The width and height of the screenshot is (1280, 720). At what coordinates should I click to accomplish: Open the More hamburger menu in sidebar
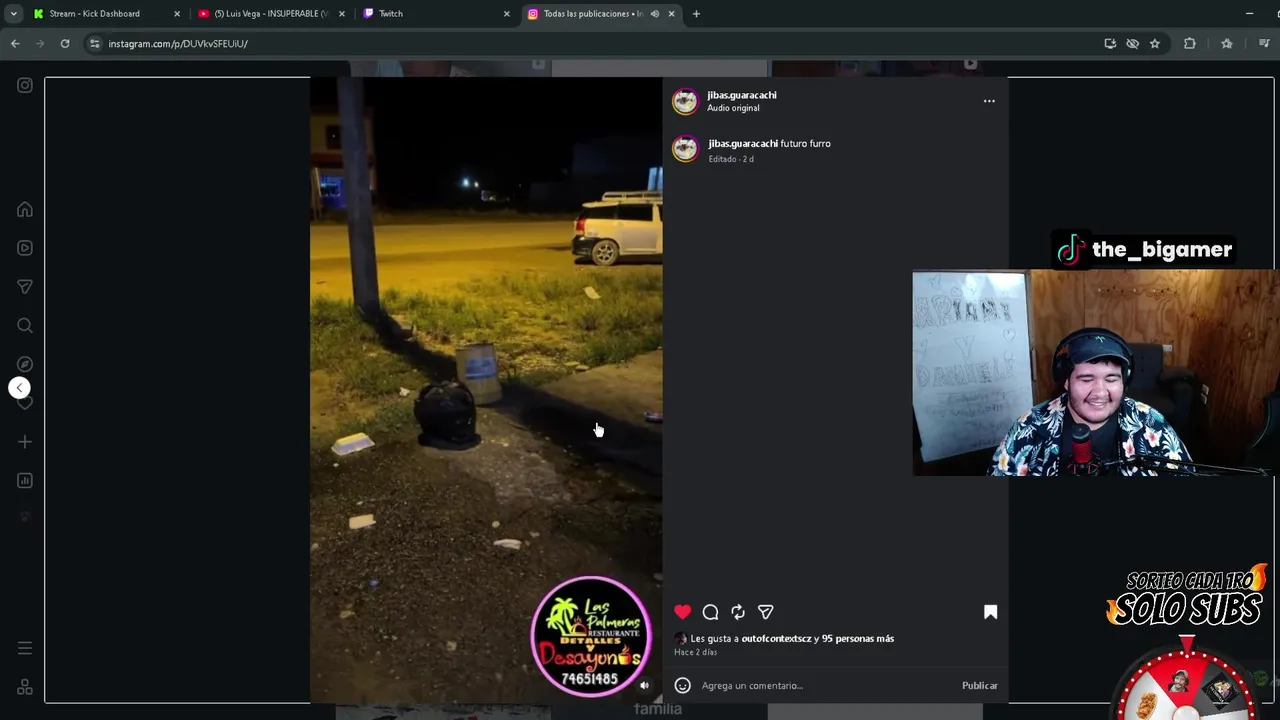(25, 648)
